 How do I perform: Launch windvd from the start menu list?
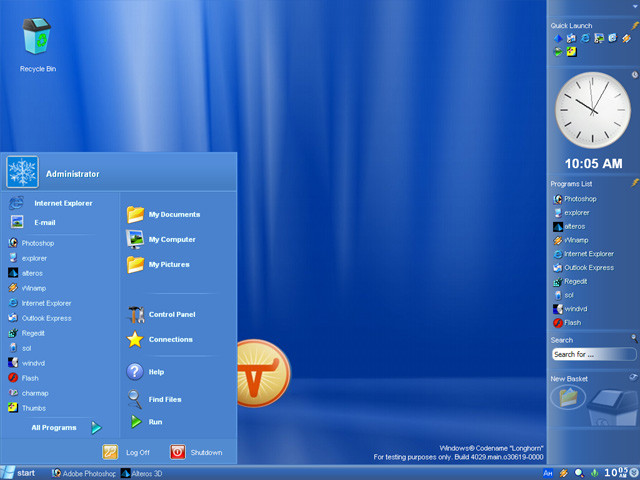(x=27, y=363)
